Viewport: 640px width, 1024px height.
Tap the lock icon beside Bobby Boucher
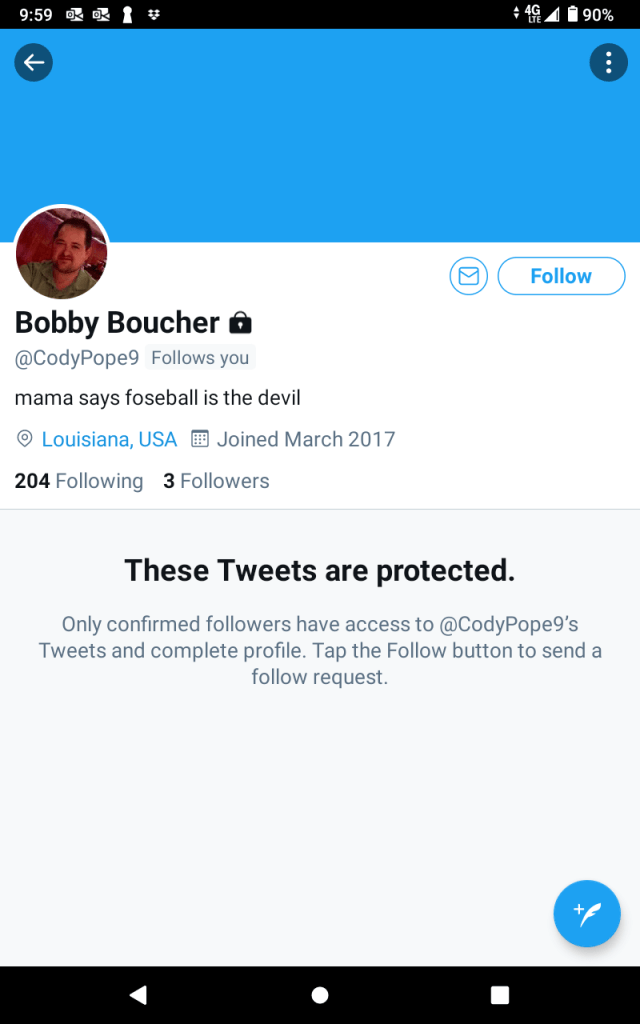[x=240, y=323]
